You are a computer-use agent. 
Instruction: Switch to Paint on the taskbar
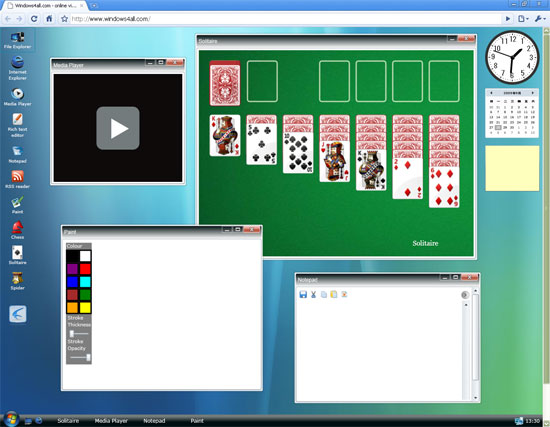pos(197,421)
